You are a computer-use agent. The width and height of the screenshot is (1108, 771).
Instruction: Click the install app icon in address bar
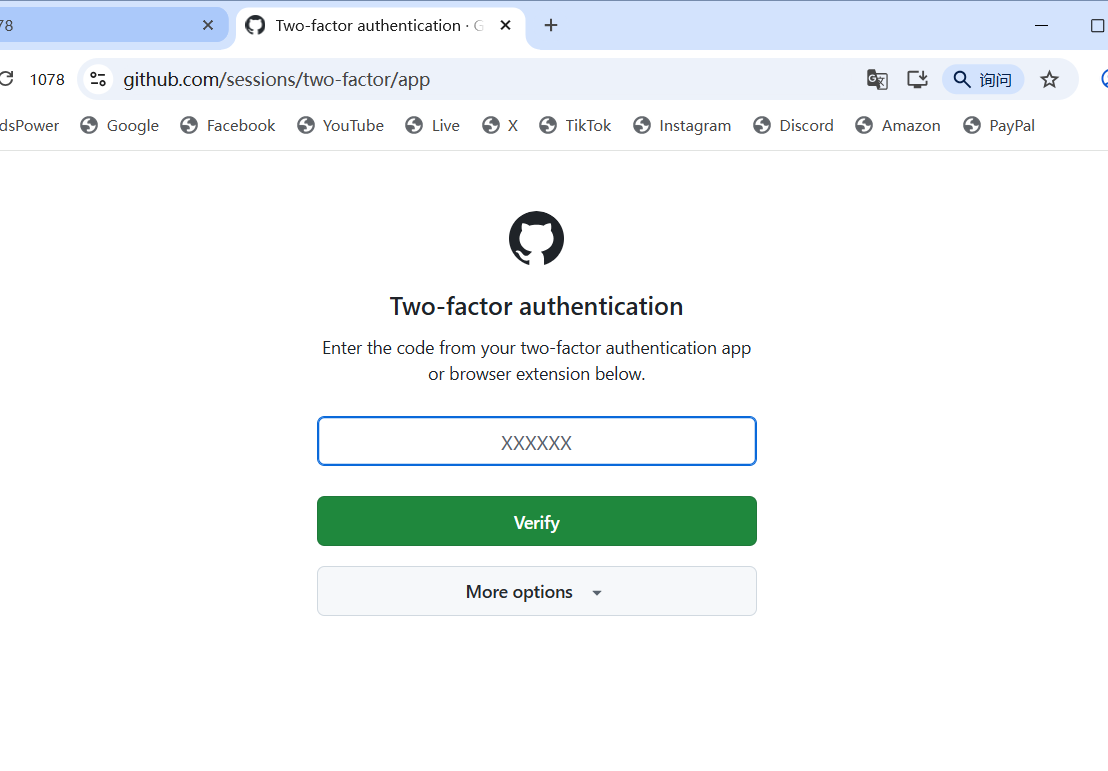[917, 79]
